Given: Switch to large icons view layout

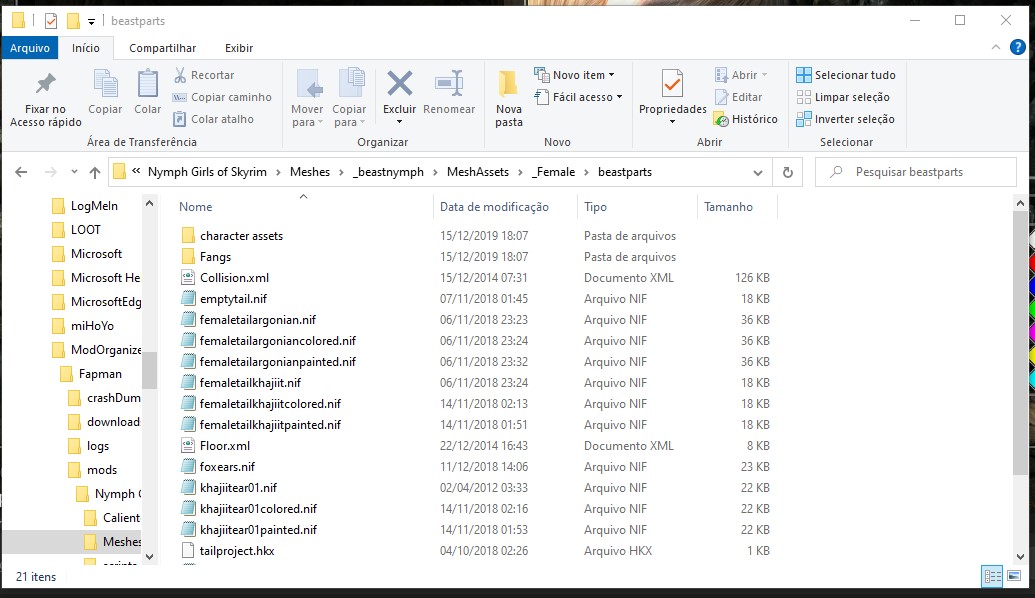Looking at the screenshot, I should [1013, 576].
